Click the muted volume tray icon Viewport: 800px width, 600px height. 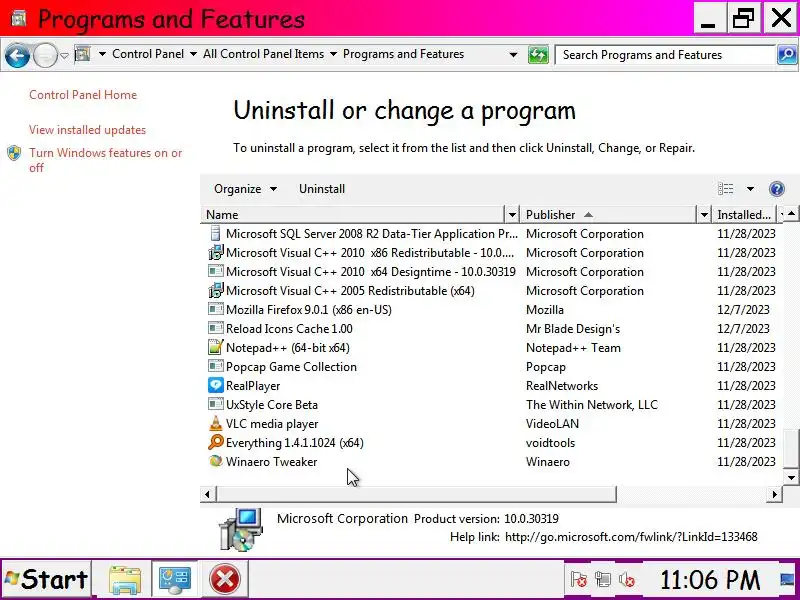pos(627,580)
